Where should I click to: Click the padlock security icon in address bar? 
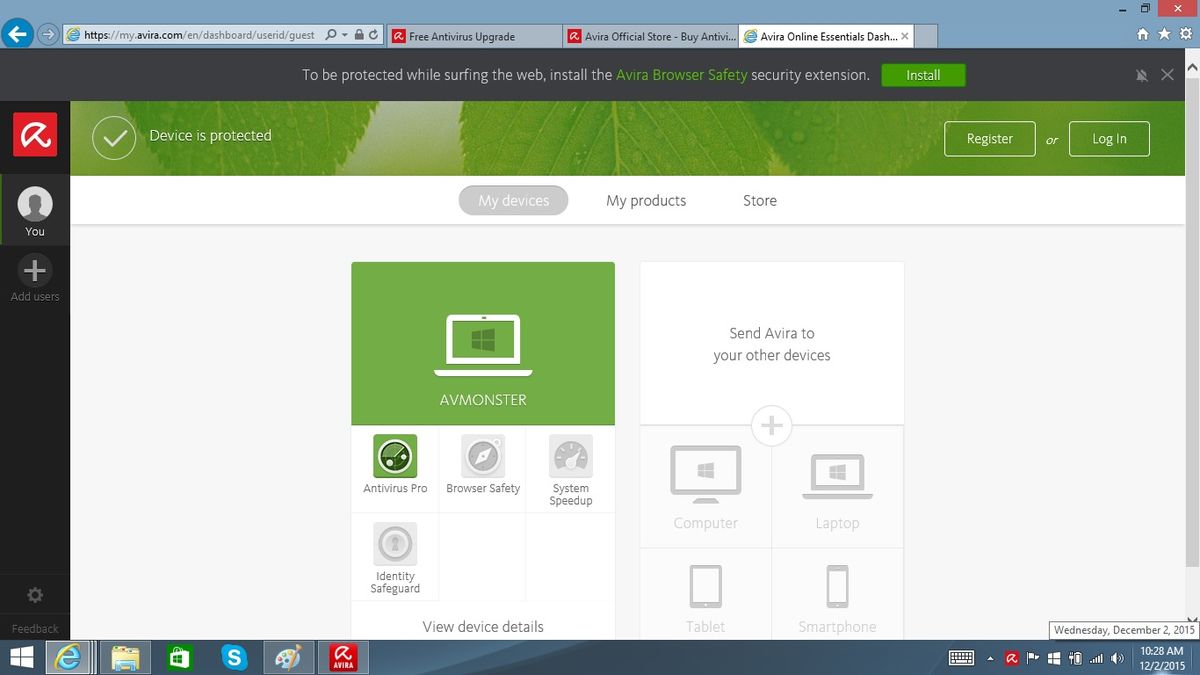pos(359,35)
